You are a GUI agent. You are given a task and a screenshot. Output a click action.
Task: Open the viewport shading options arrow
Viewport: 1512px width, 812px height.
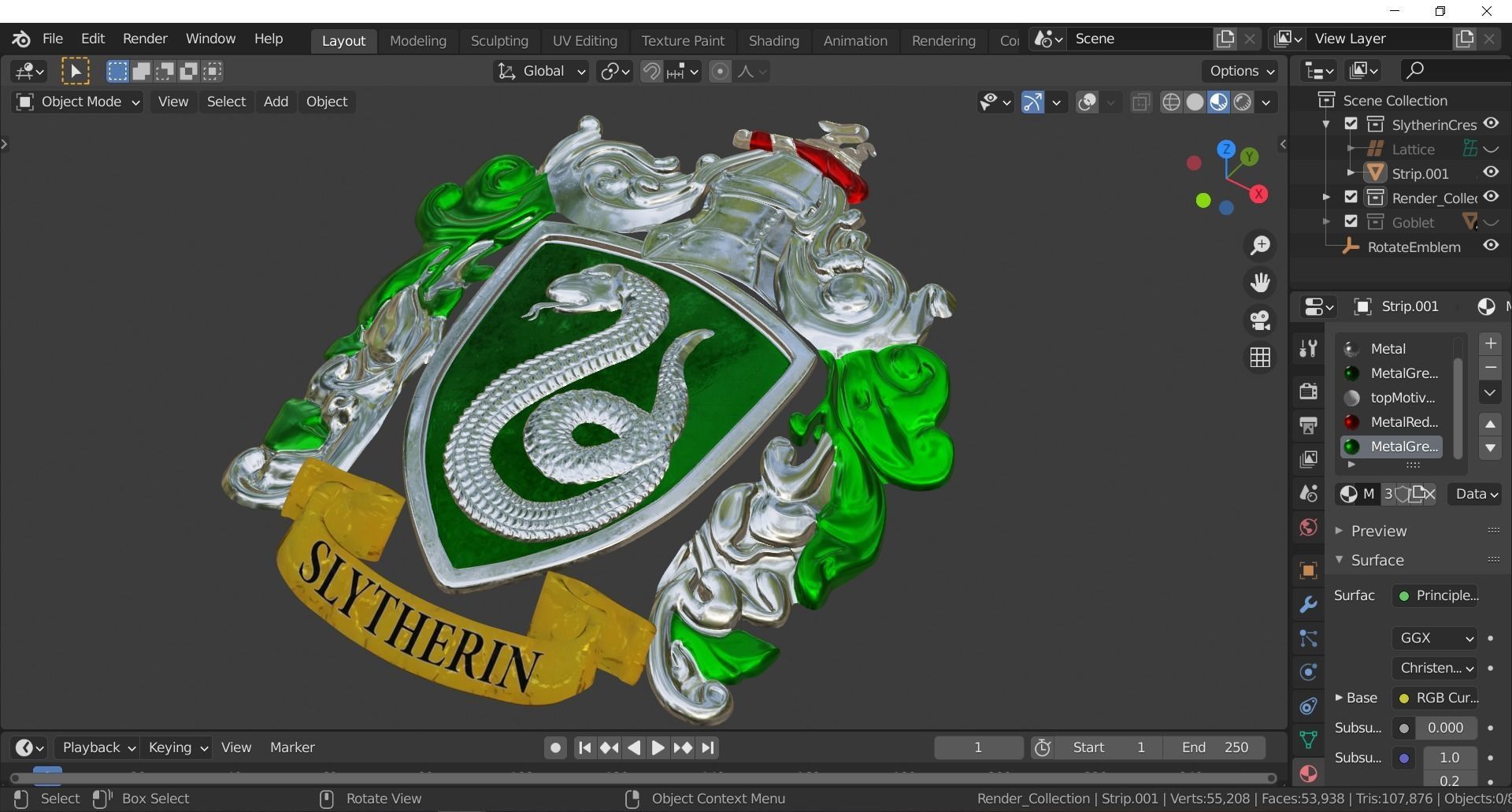pos(1266,102)
